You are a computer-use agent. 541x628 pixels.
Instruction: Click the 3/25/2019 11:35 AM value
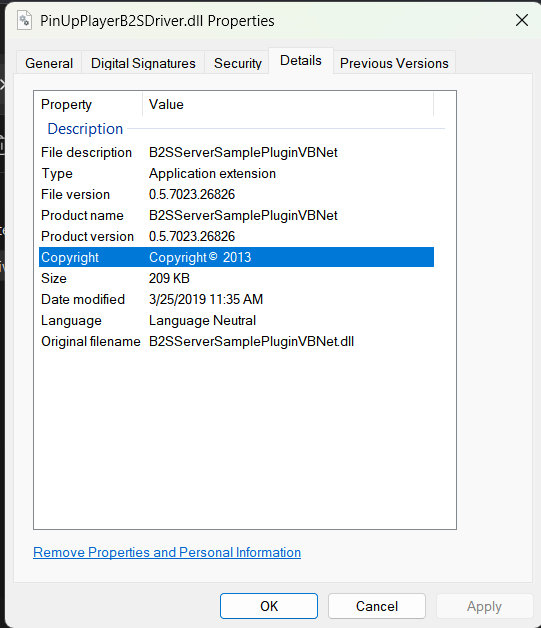point(206,299)
